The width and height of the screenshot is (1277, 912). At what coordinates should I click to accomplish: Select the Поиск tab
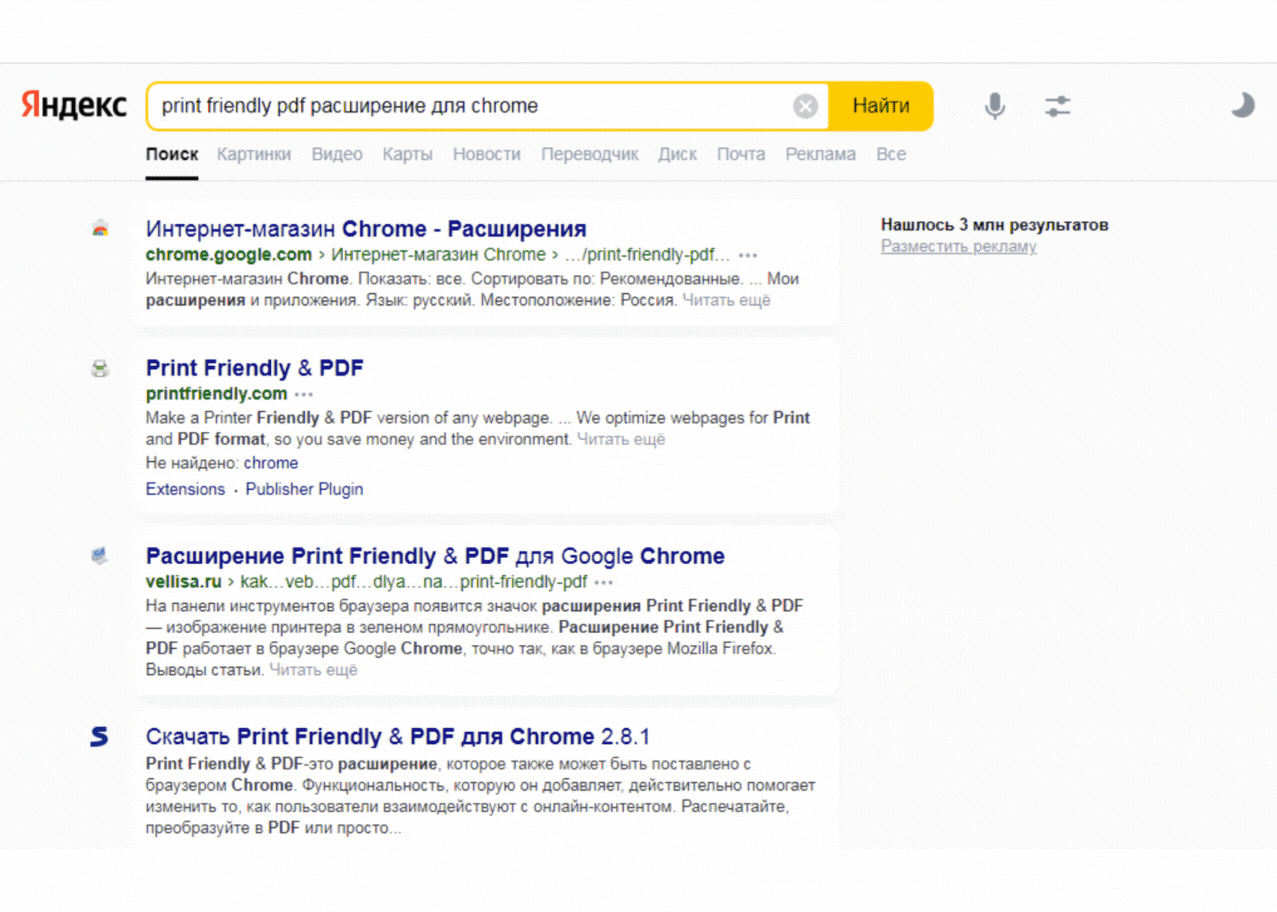tap(172, 154)
